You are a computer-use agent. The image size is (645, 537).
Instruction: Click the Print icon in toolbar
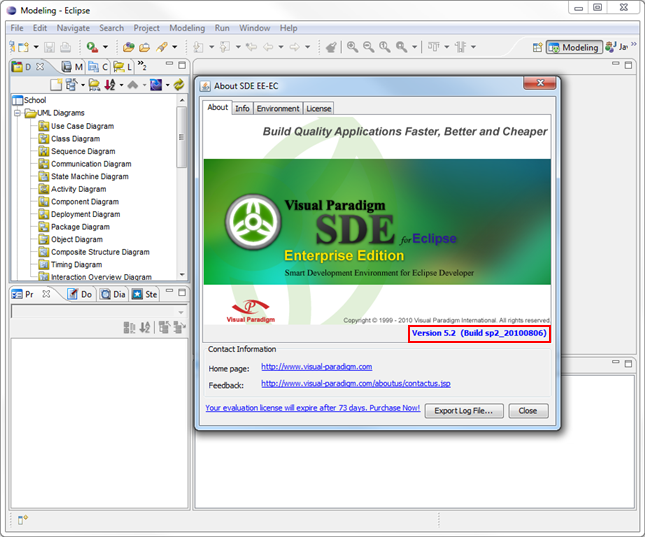tap(65, 47)
